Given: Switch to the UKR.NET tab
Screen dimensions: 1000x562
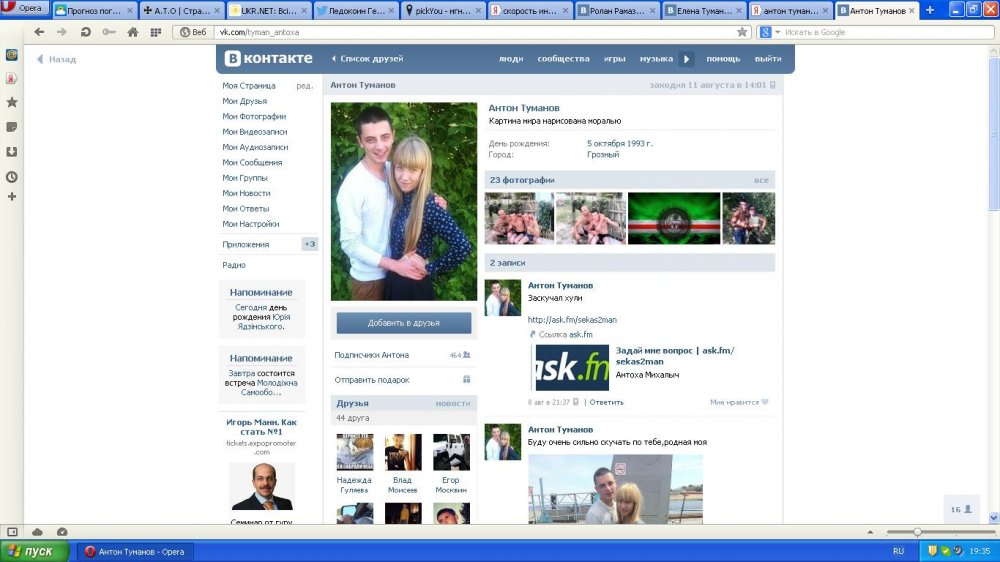Looking at the screenshot, I should click(x=267, y=10).
